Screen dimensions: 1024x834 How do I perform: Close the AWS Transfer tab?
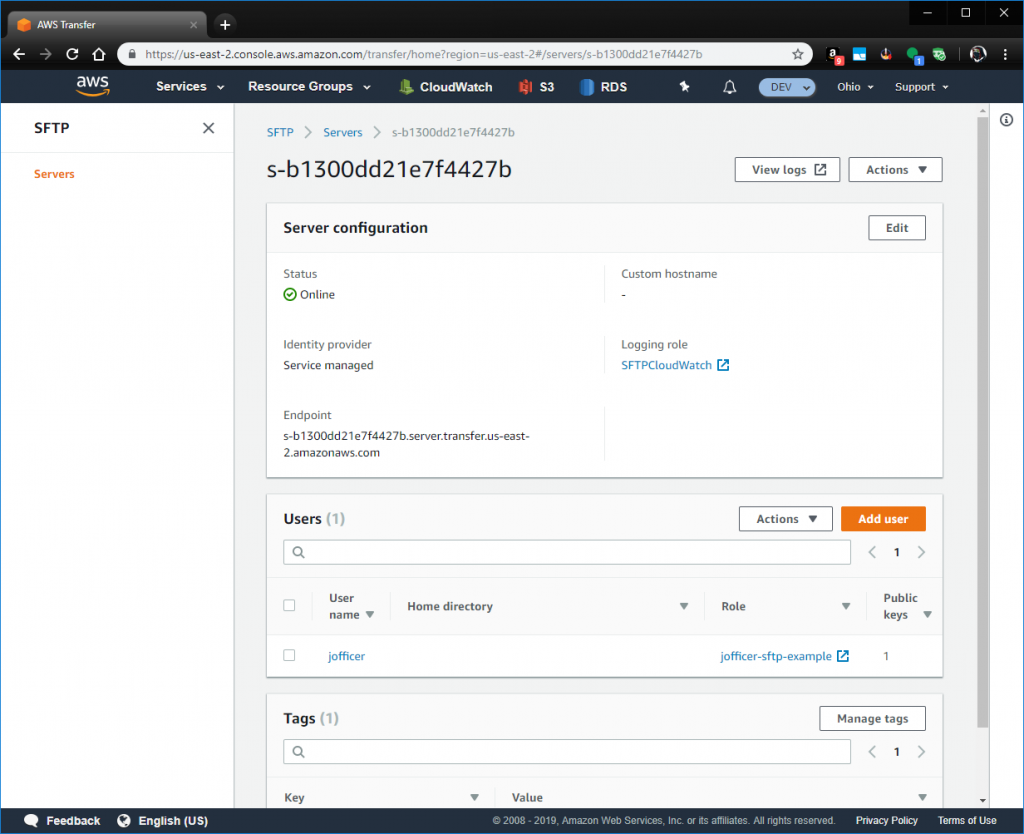(193, 25)
